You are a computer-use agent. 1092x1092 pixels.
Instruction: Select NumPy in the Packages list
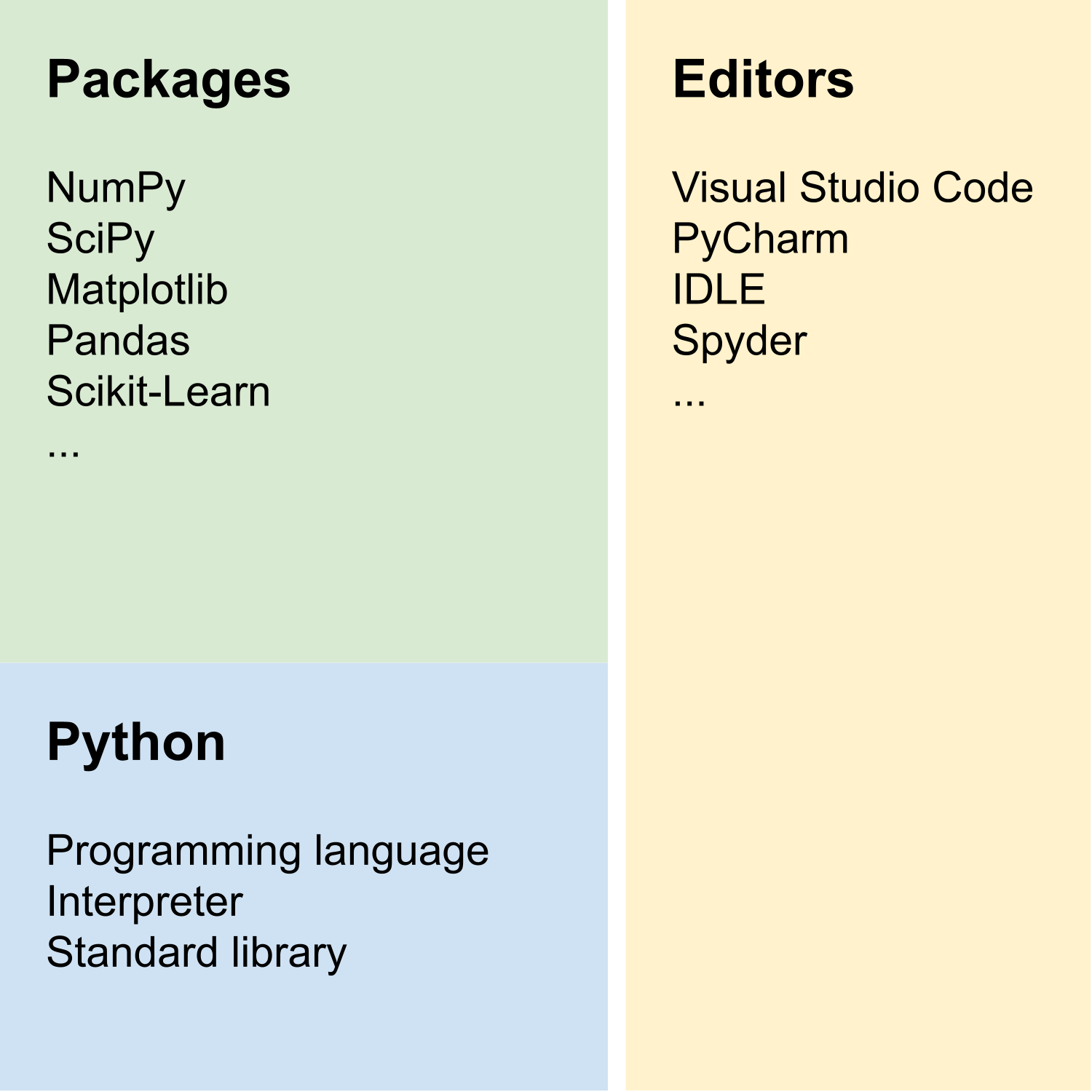pos(116,188)
